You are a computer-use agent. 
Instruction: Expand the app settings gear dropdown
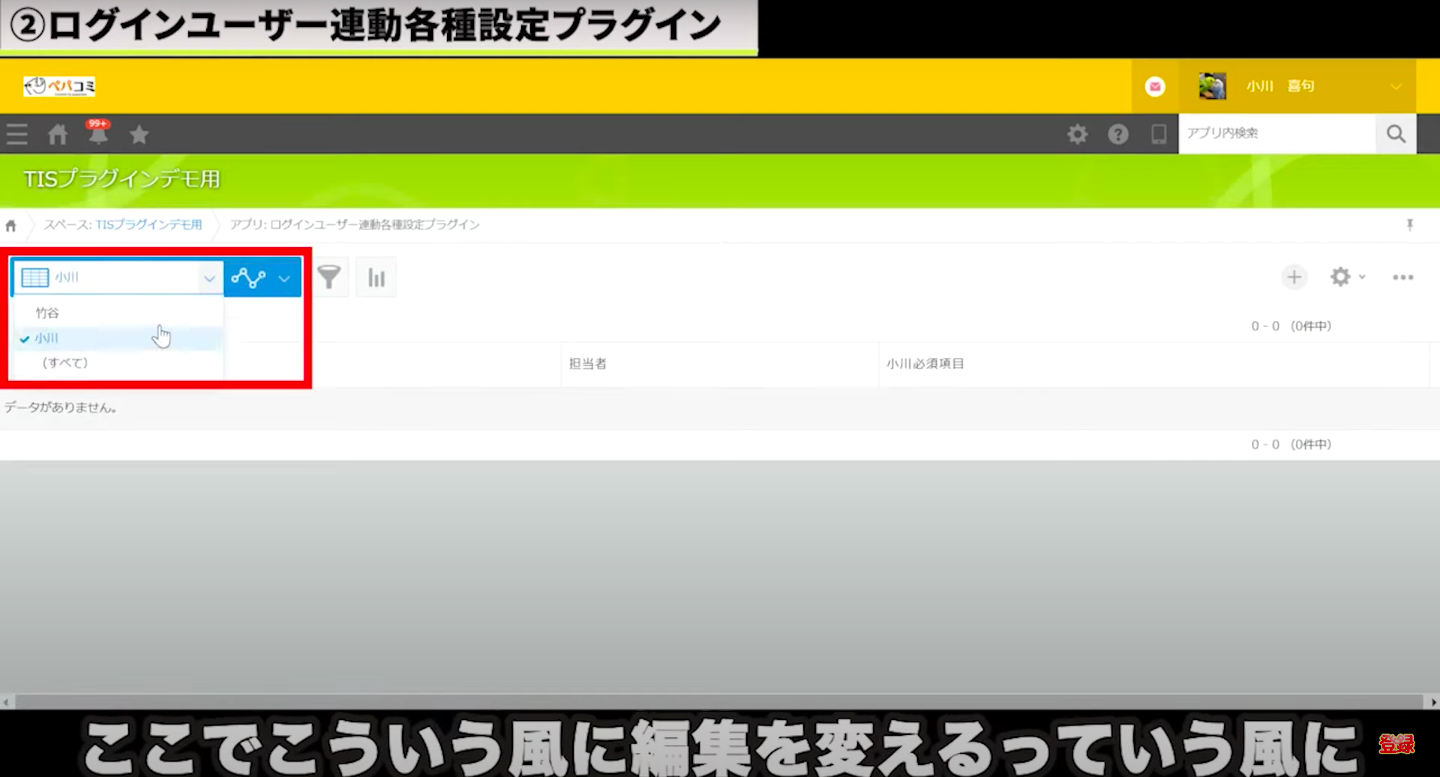[x=1346, y=277]
